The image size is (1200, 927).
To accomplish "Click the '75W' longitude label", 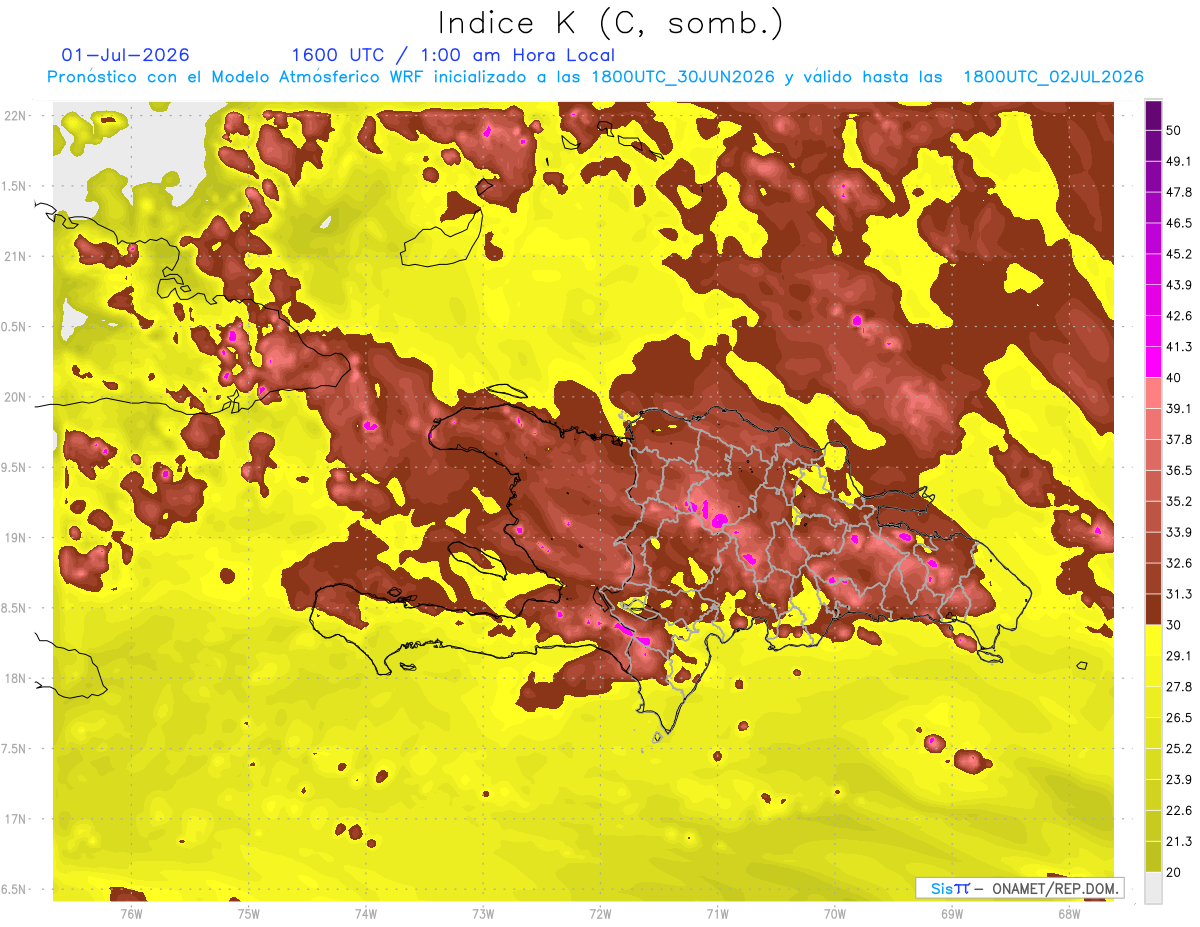I will 249,913.
